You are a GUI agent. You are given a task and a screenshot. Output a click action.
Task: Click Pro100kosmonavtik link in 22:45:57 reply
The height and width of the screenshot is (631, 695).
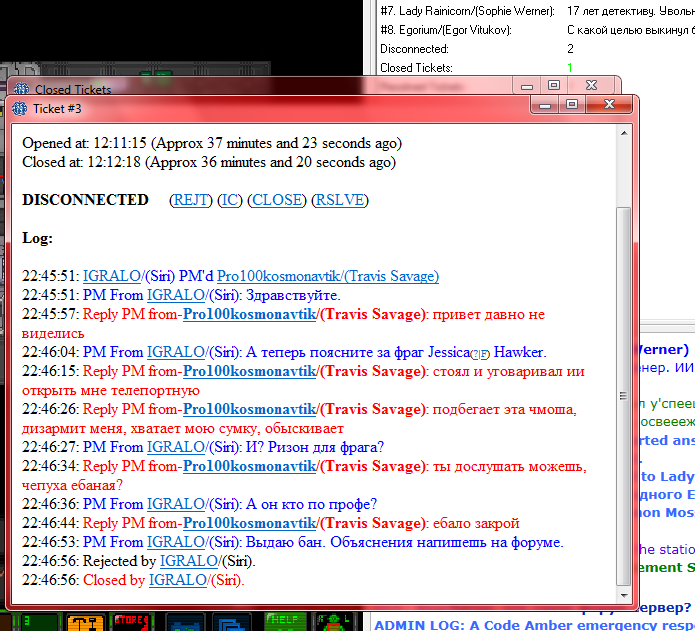pos(250,314)
